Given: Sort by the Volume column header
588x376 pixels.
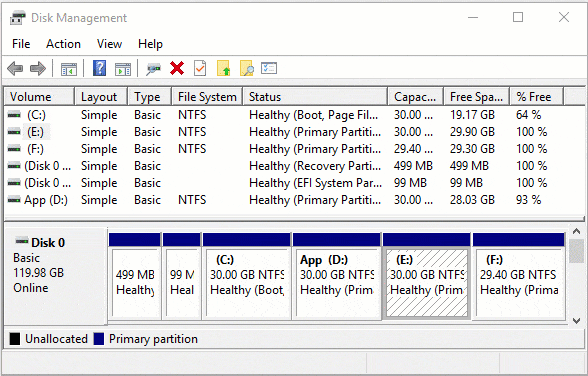Looking at the screenshot, I should pos(39,97).
